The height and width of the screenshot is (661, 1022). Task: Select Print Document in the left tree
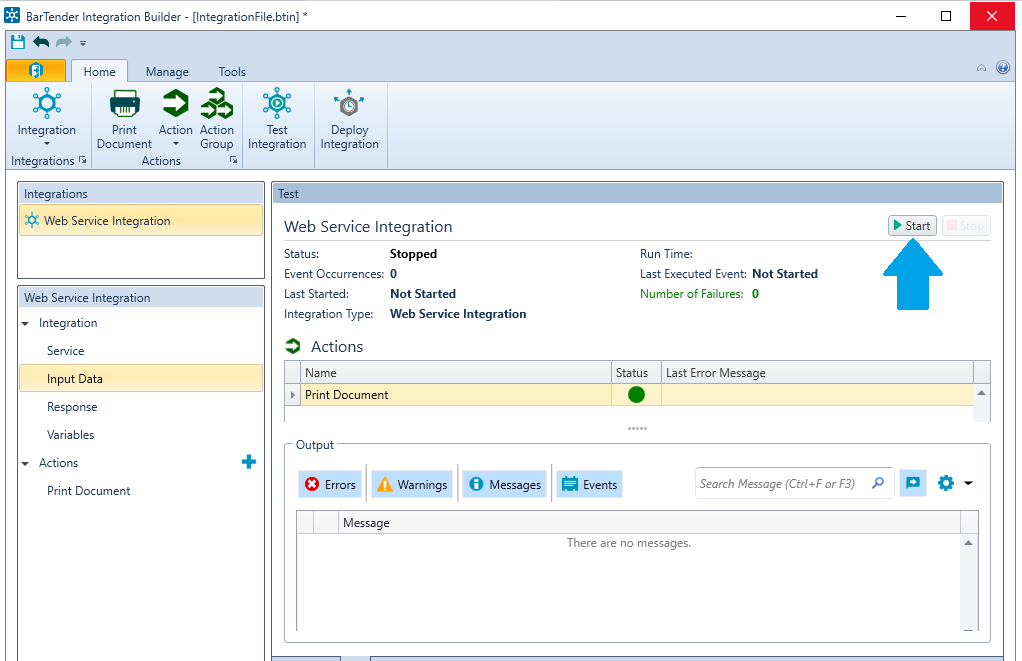pos(88,491)
